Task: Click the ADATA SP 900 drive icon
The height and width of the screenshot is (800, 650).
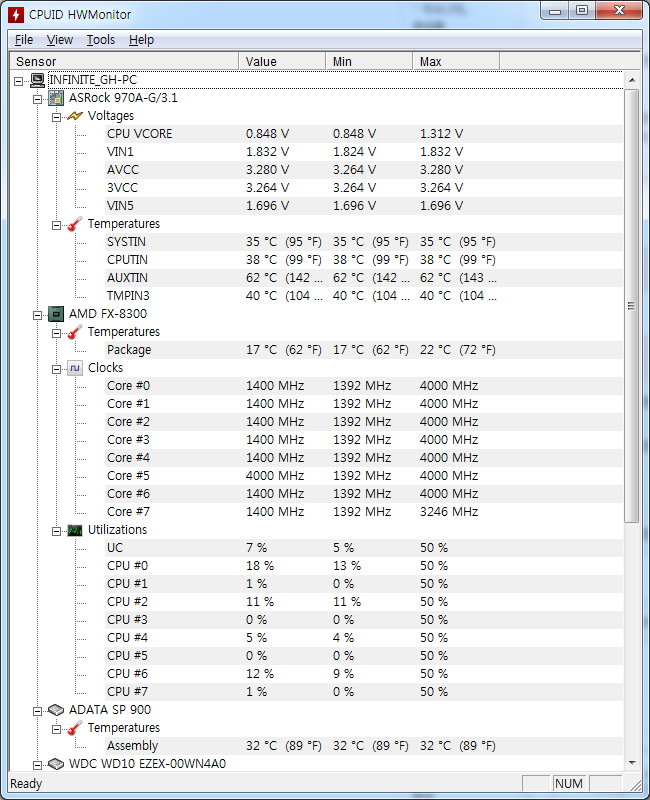Action: (x=57, y=710)
